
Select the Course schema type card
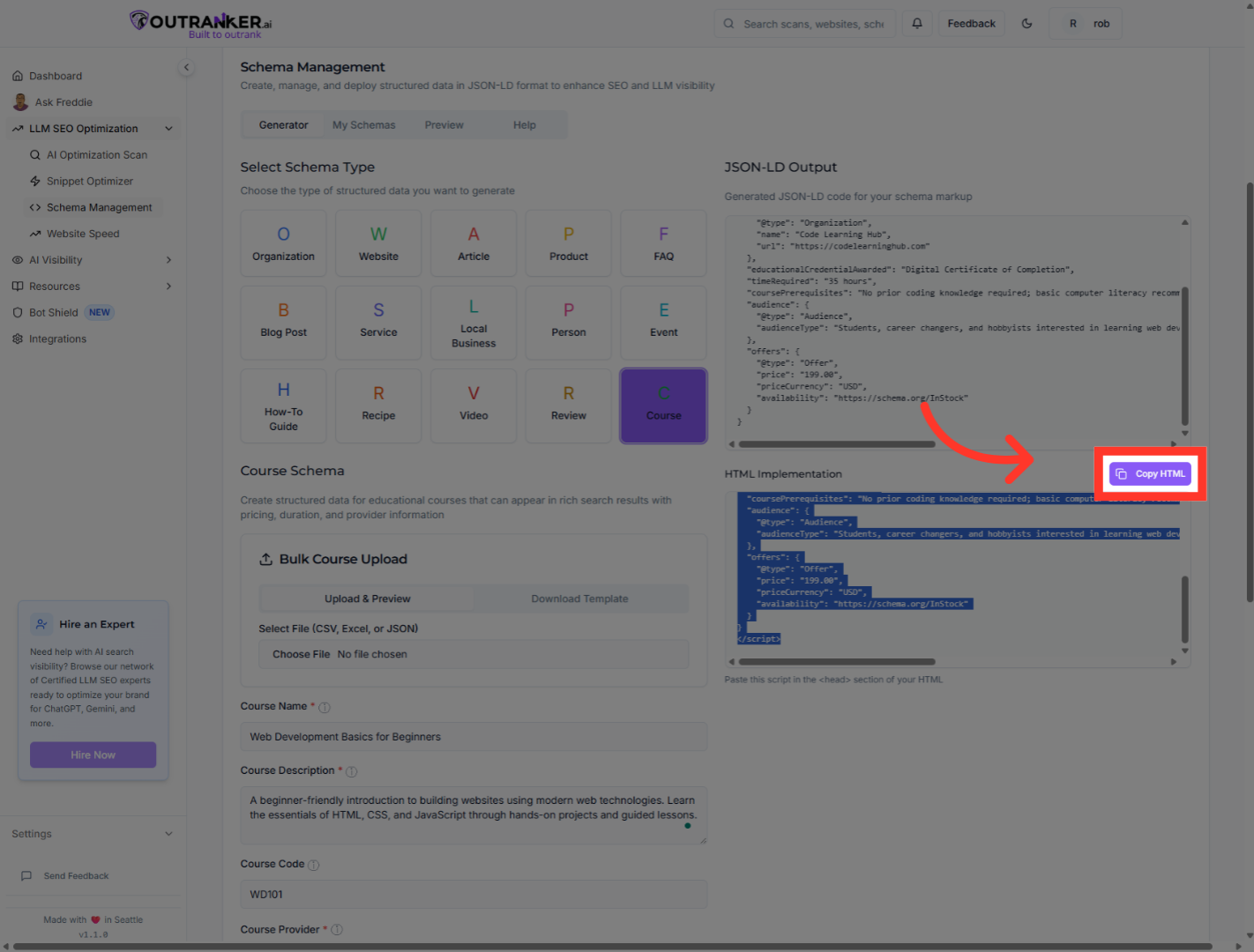coord(663,405)
